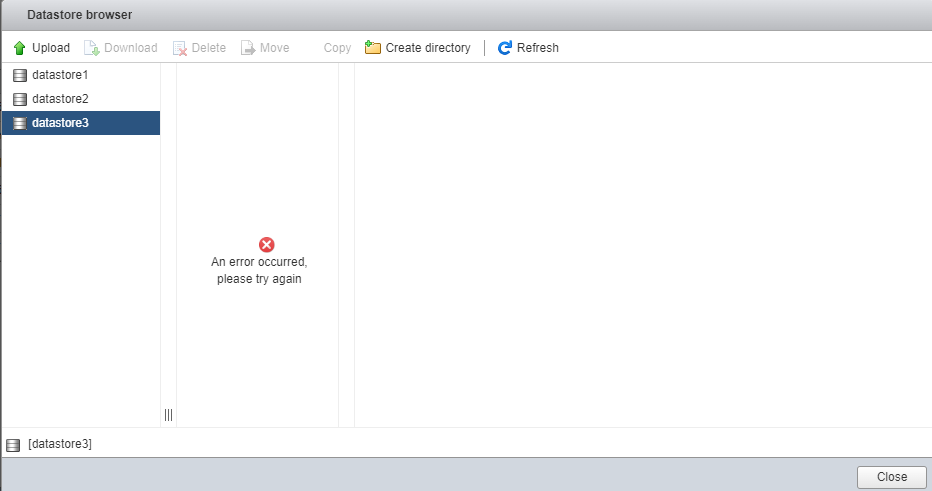The image size is (932, 491).
Task: Choose the highlighted datastore3 row
Action: pyautogui.click(x=81, y=123)
